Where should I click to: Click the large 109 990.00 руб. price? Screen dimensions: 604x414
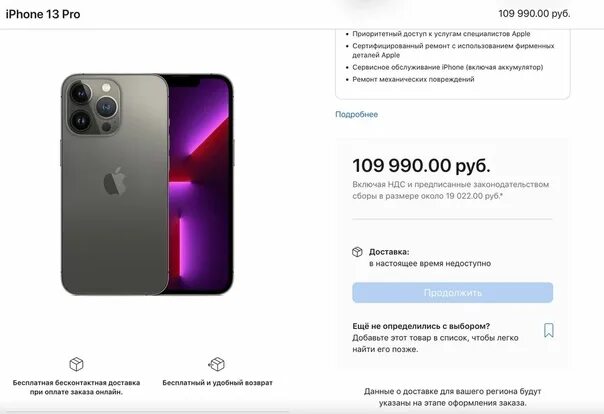click(421, 166)
